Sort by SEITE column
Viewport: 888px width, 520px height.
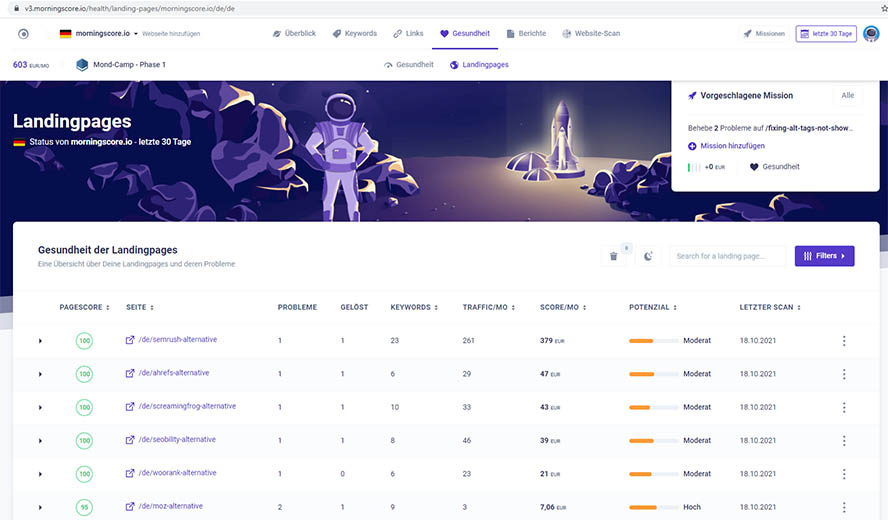click(x=140, y=308)
